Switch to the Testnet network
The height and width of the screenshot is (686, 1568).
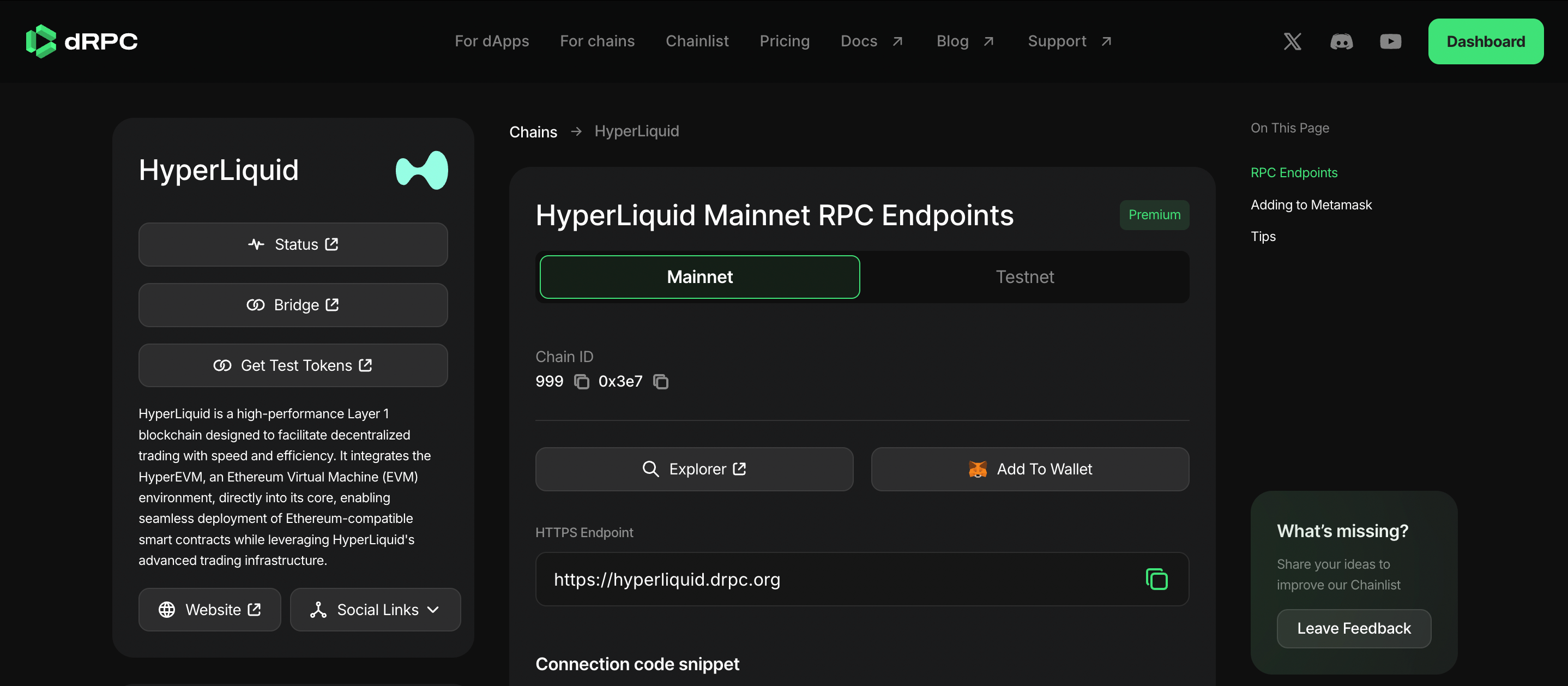1024,277
